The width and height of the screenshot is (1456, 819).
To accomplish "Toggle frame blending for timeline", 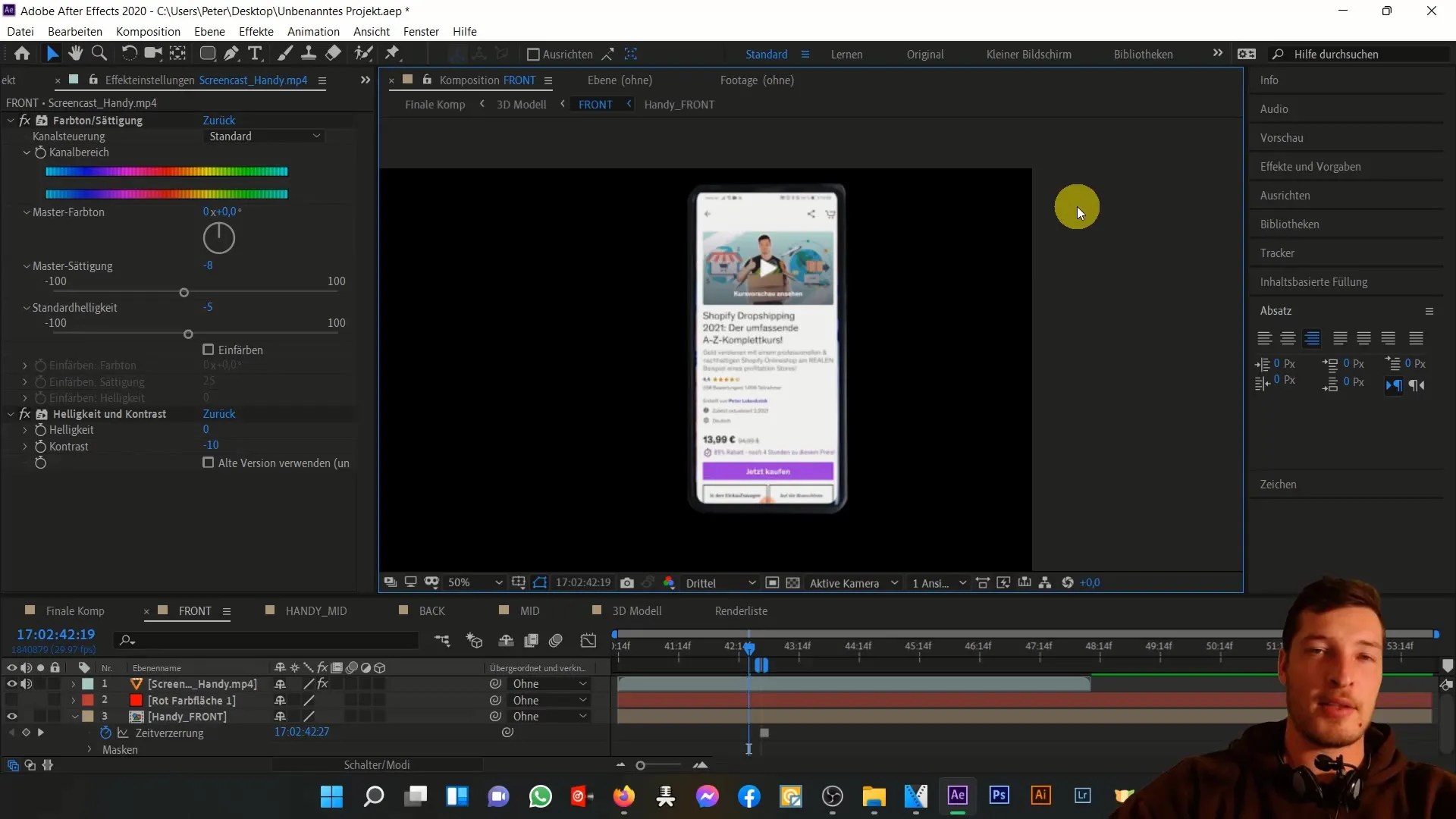I will (x=531, y=642).
